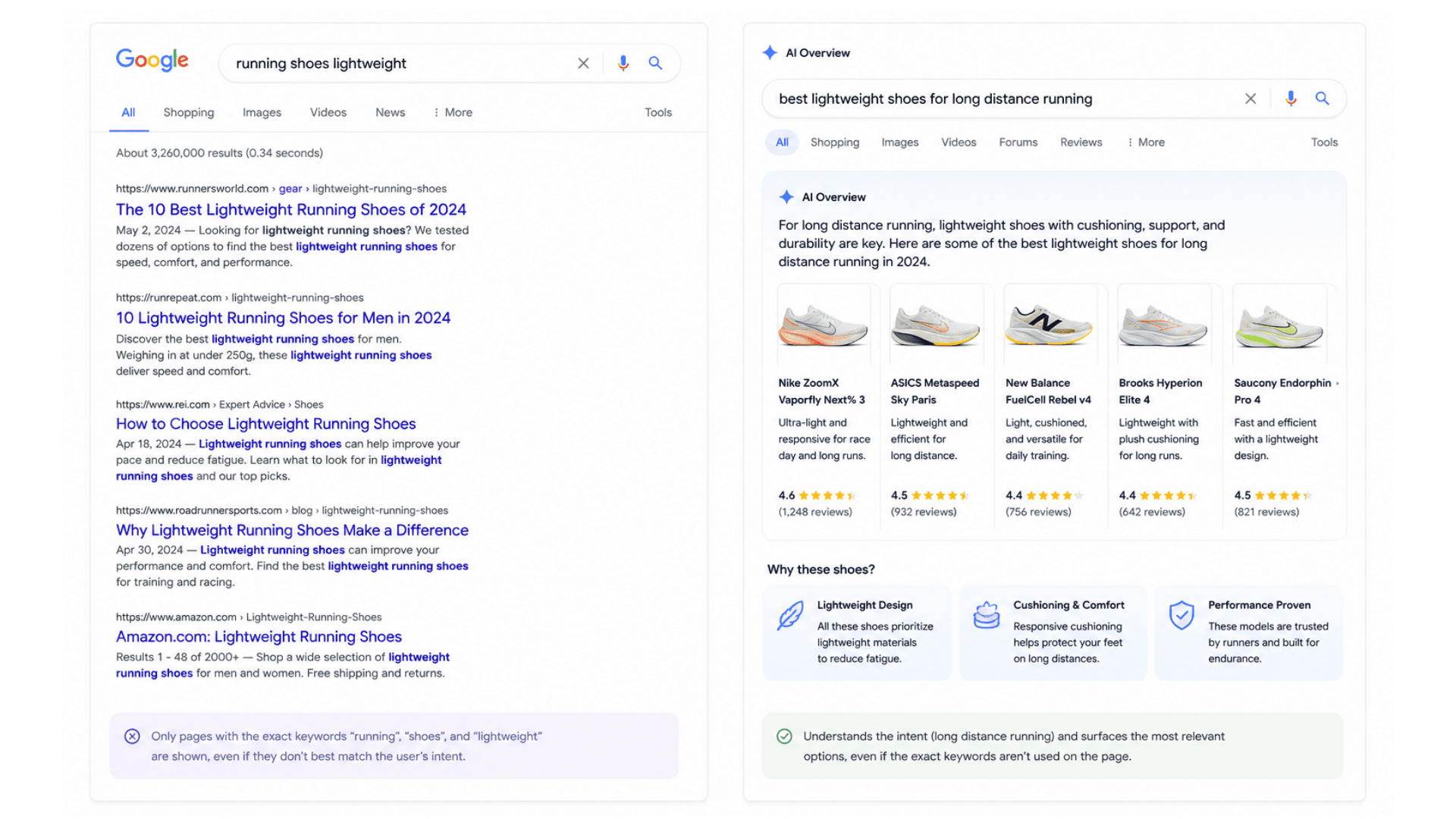
Task: Click the magnifier search icon in left search bar
Action: (655, 64)
